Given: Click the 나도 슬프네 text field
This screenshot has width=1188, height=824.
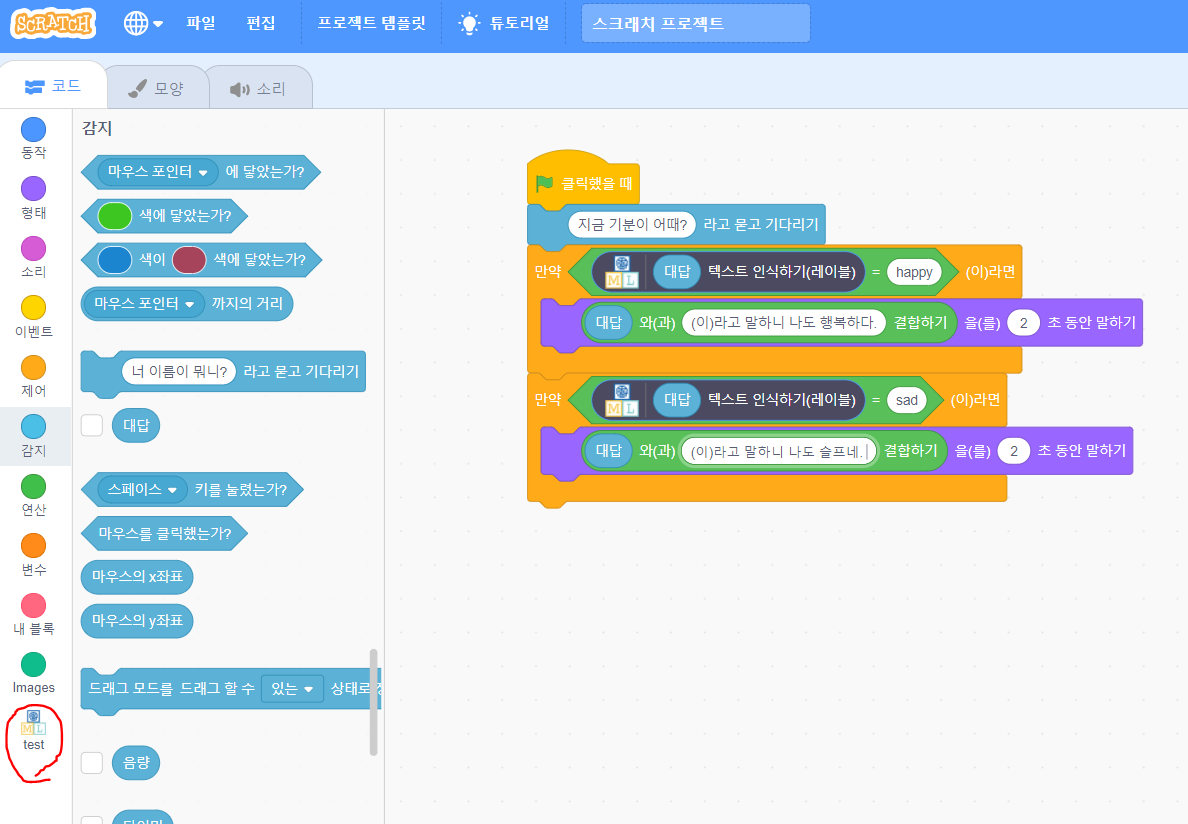Looking at the screenshot, I should [x=779, y=452].
